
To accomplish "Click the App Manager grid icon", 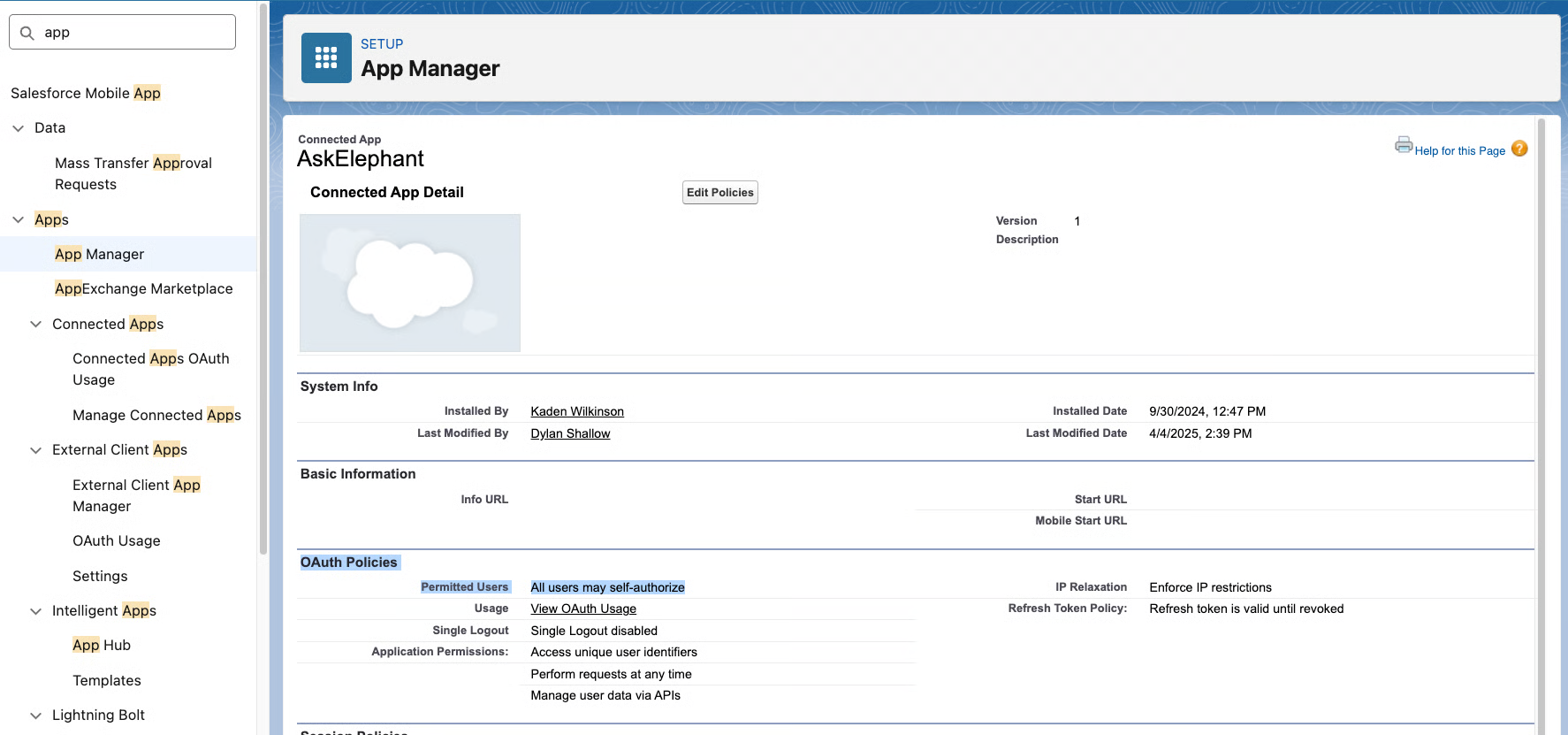I will pos(326,57).
